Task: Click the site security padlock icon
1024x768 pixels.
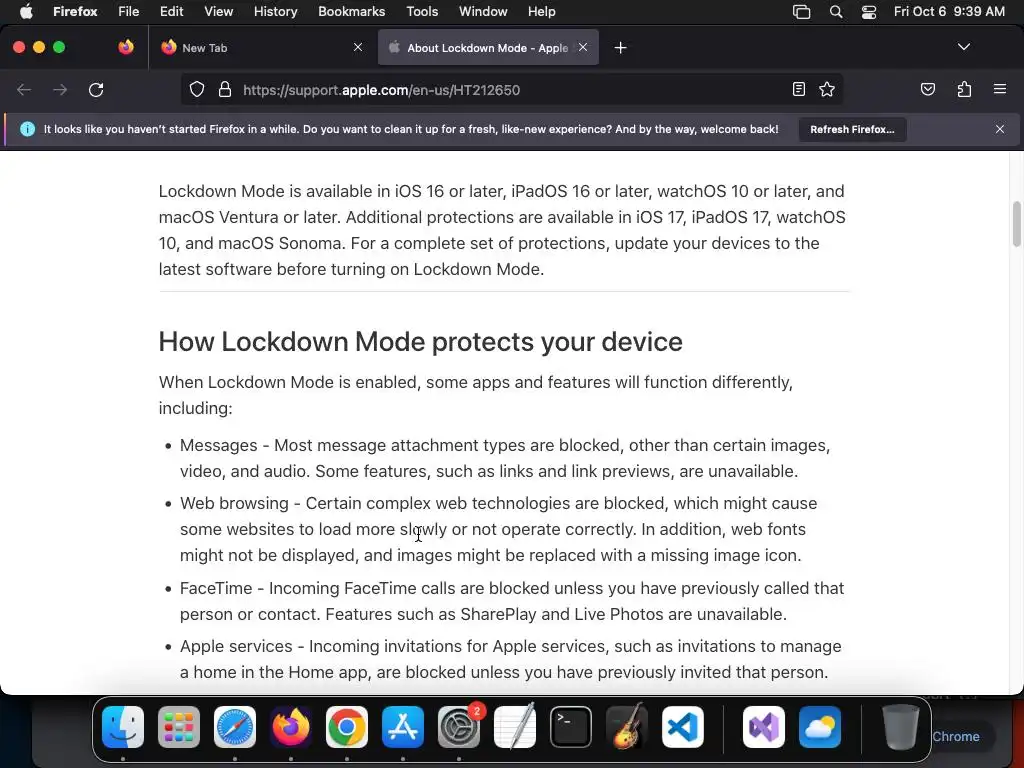Action: coord(225,89)
